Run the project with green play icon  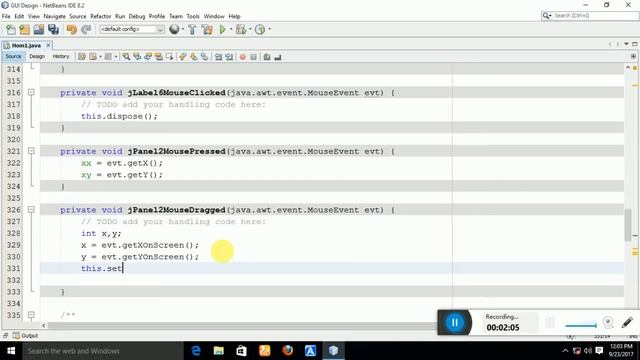coord(222,29)
